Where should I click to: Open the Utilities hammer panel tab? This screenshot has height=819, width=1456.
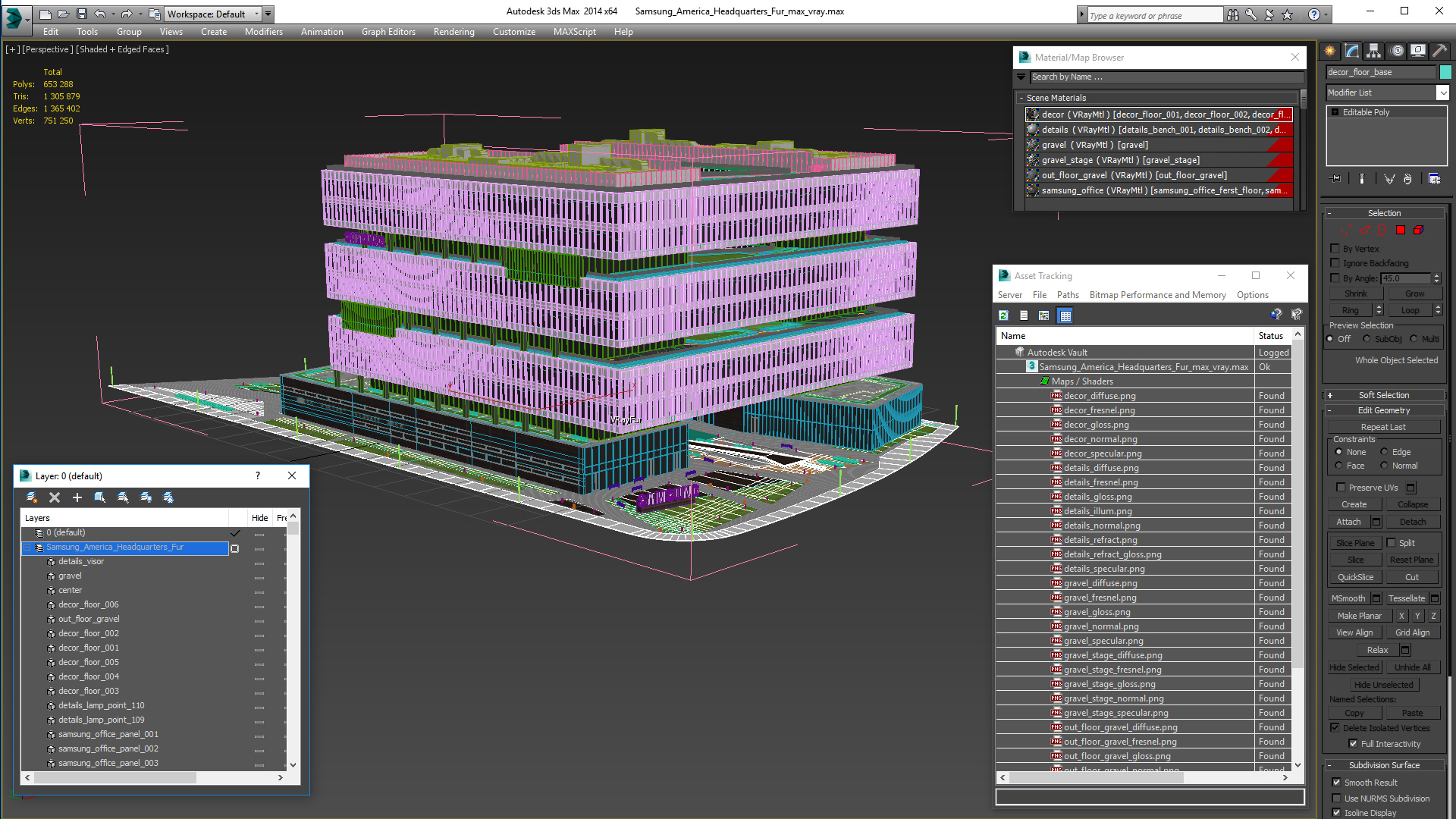pos(1439,51)
